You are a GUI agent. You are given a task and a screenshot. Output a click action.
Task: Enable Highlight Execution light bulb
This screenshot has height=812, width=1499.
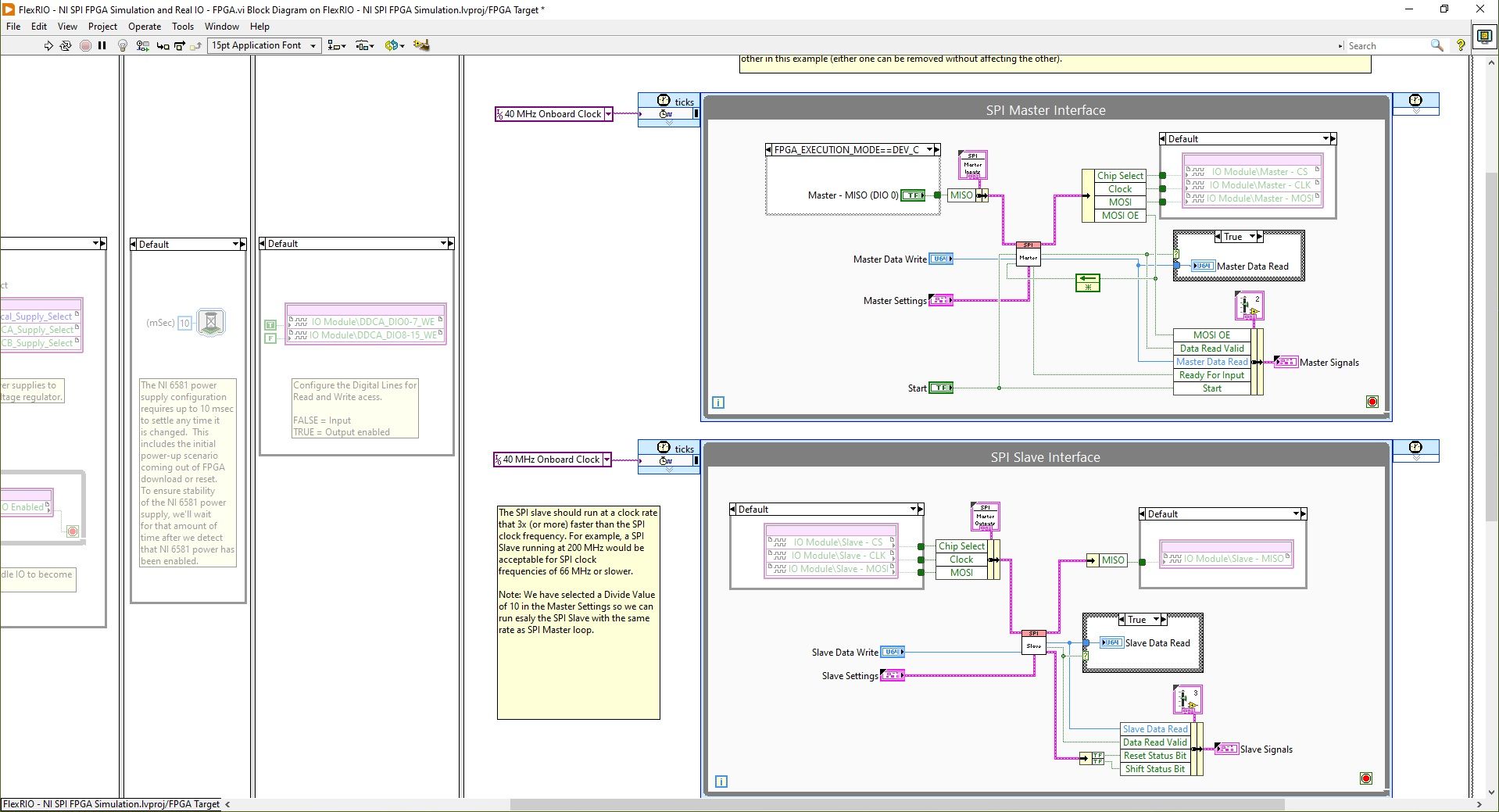pos(123,45)
